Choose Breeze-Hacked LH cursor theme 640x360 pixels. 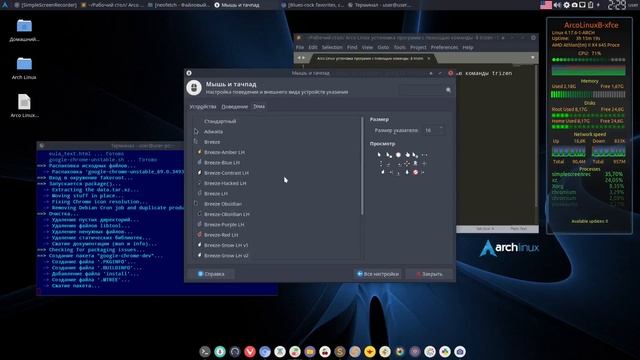[276, 183]
